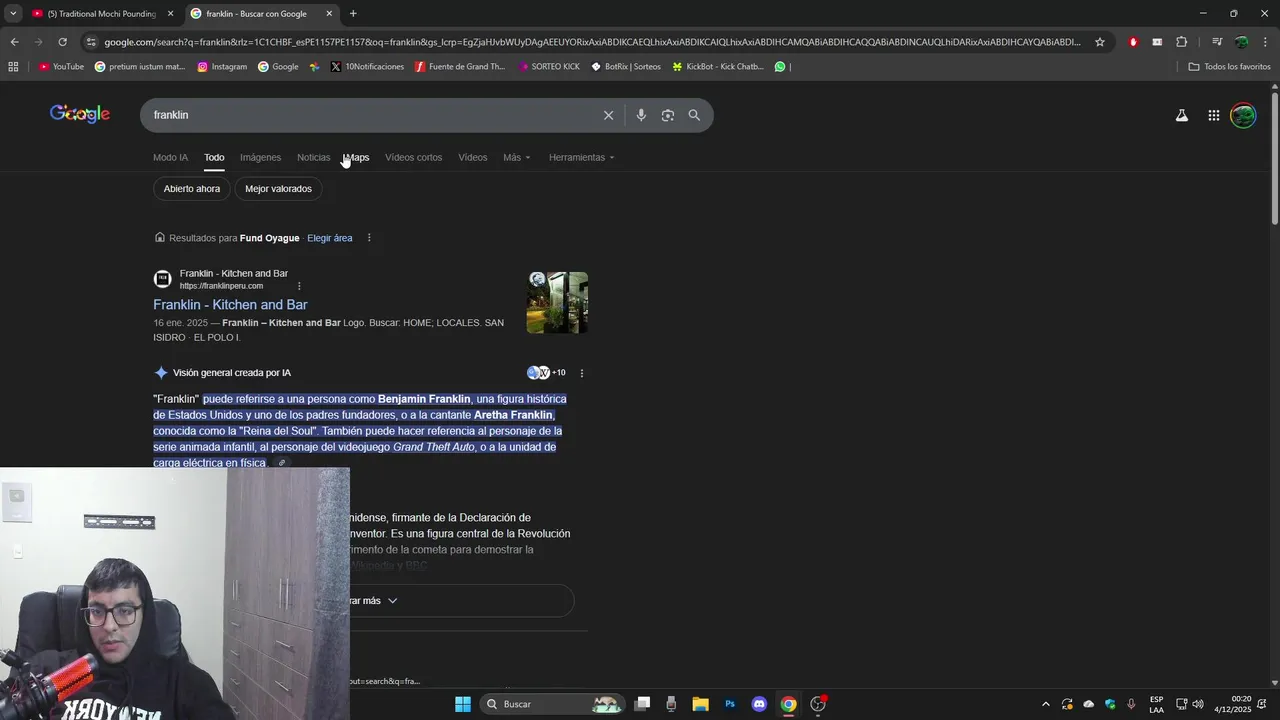This screenshot has width=1280, height=720.
Task: Open the apps shortcut in bookmarks bar
Action: 13,67
